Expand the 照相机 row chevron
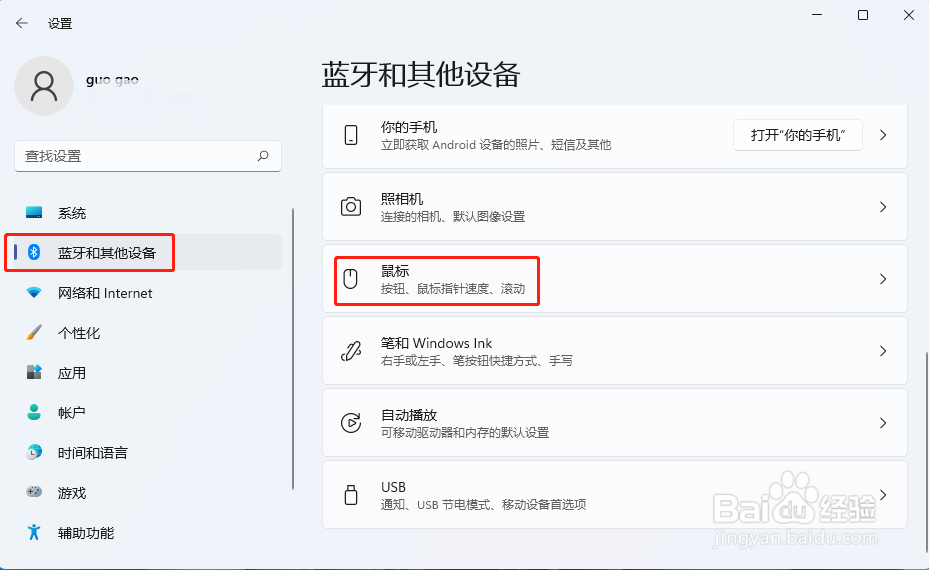This screenshot has height=570, width=929. (883, 207)
